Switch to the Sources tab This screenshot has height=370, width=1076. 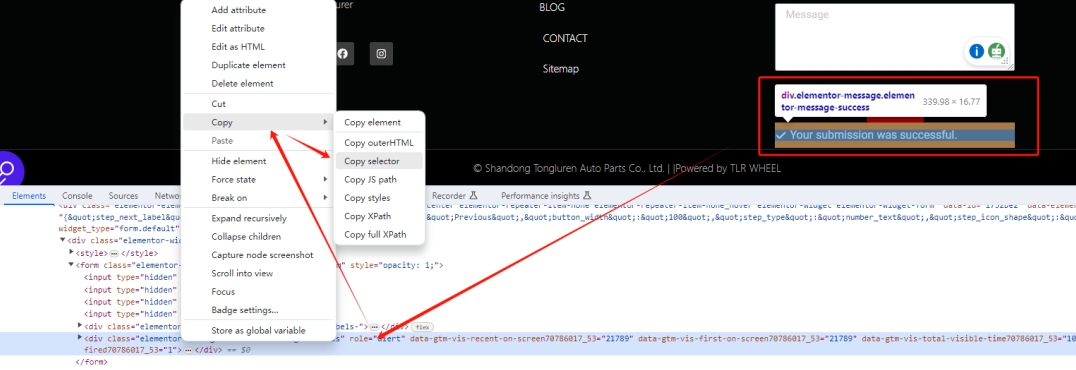[124, 196]
